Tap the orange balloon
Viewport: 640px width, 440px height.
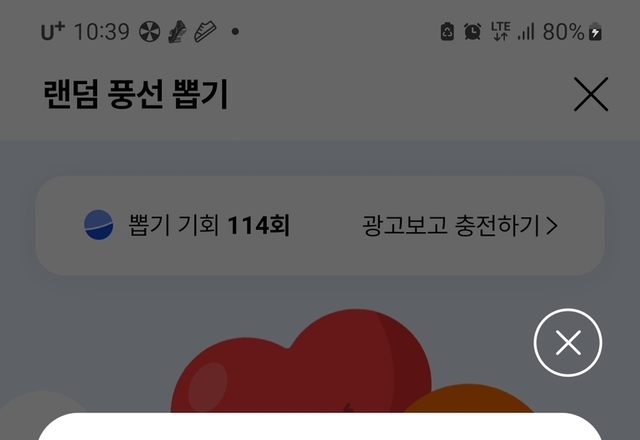coord(468,398)
